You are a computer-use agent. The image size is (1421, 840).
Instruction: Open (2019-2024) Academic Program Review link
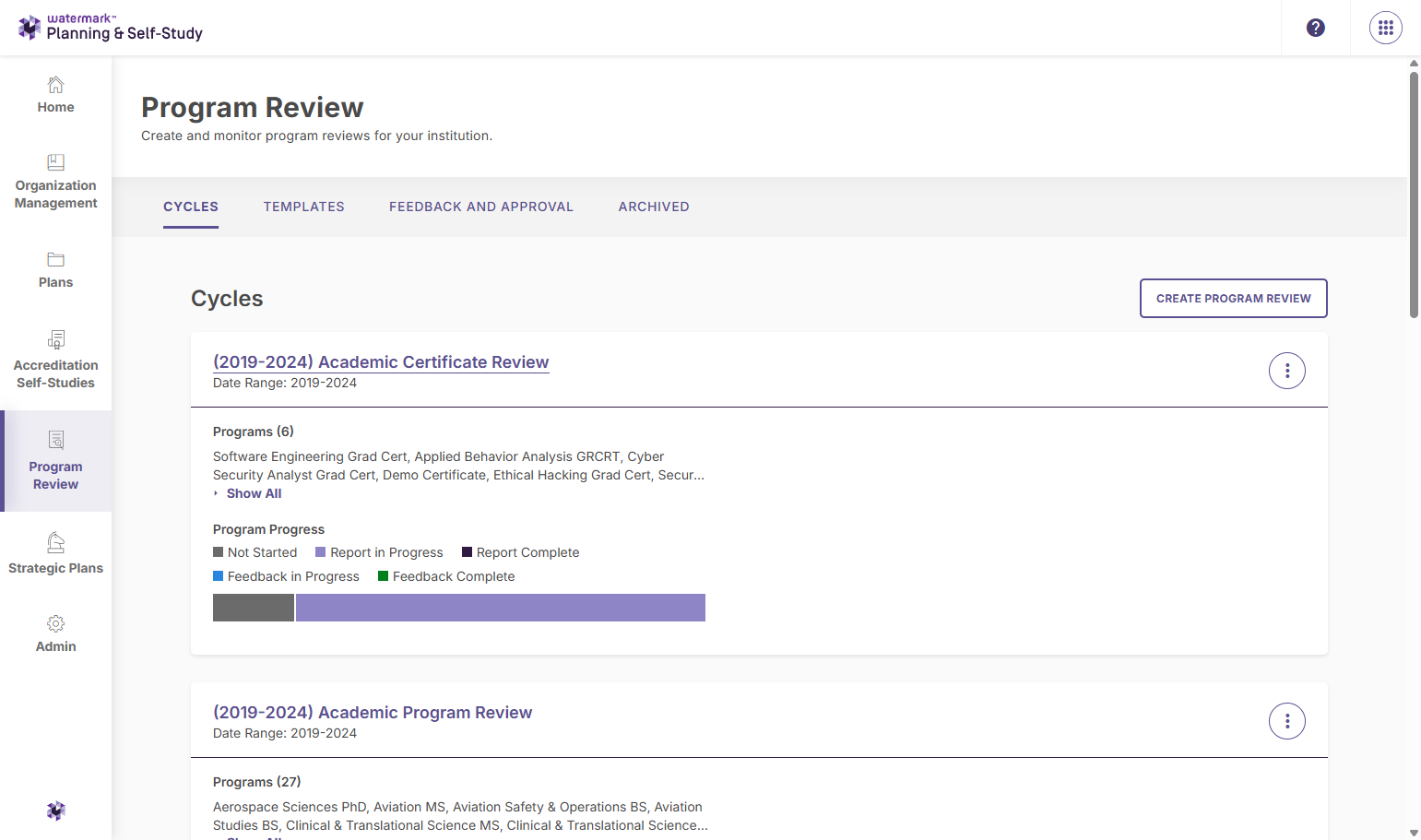click(x=373, y=713)
